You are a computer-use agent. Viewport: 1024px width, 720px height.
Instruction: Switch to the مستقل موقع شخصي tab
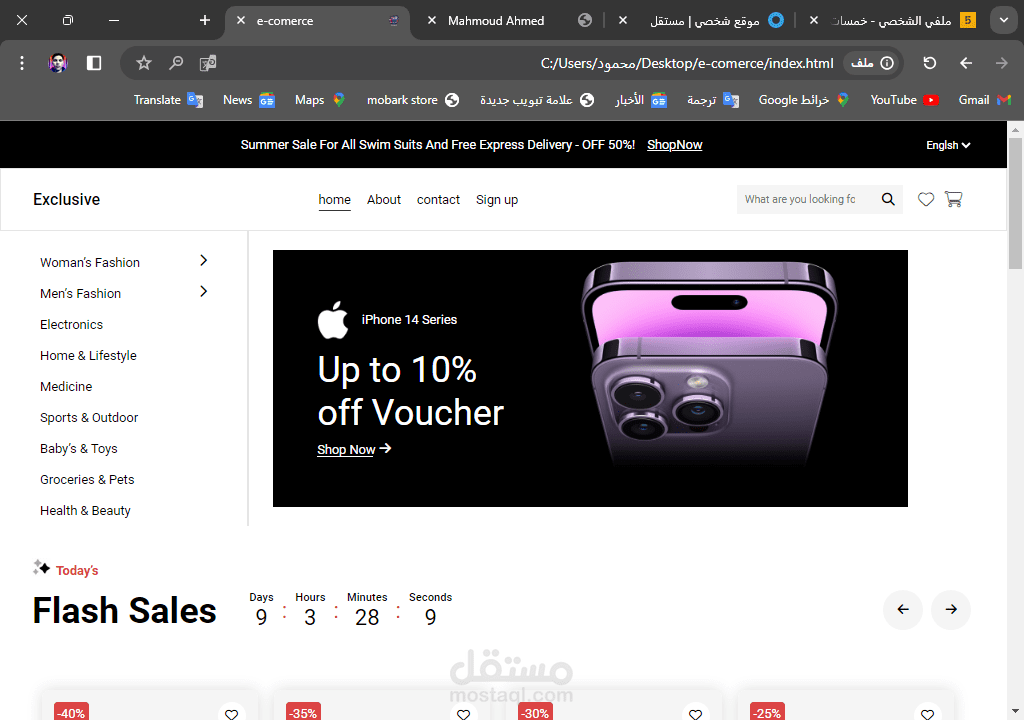pyautogui.click(x=705, y=21)
